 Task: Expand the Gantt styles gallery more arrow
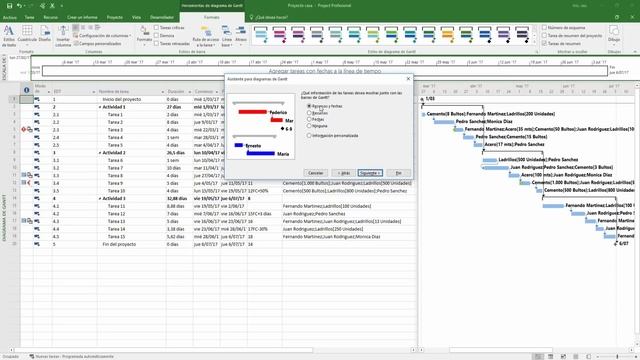click(x=534, y=42)
